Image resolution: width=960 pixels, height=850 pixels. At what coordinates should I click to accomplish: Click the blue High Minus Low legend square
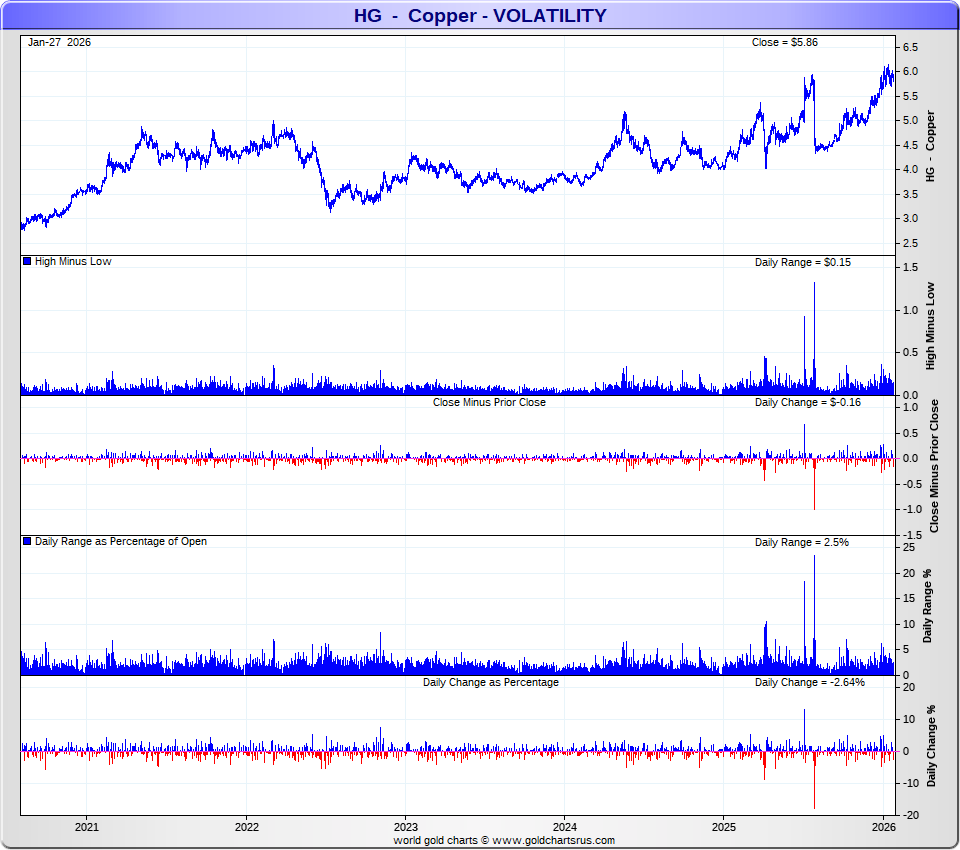27,262
